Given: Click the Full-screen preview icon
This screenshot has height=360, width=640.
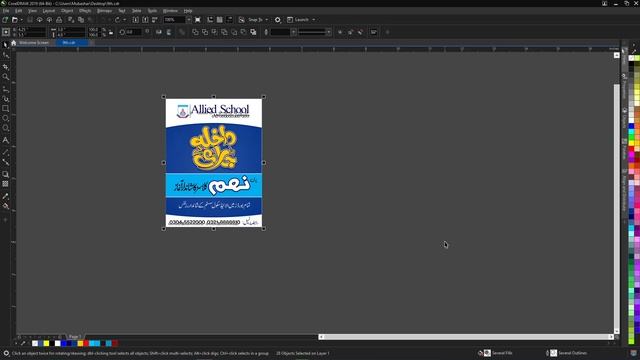Looking at the screenshot, I should pos(198,20).
